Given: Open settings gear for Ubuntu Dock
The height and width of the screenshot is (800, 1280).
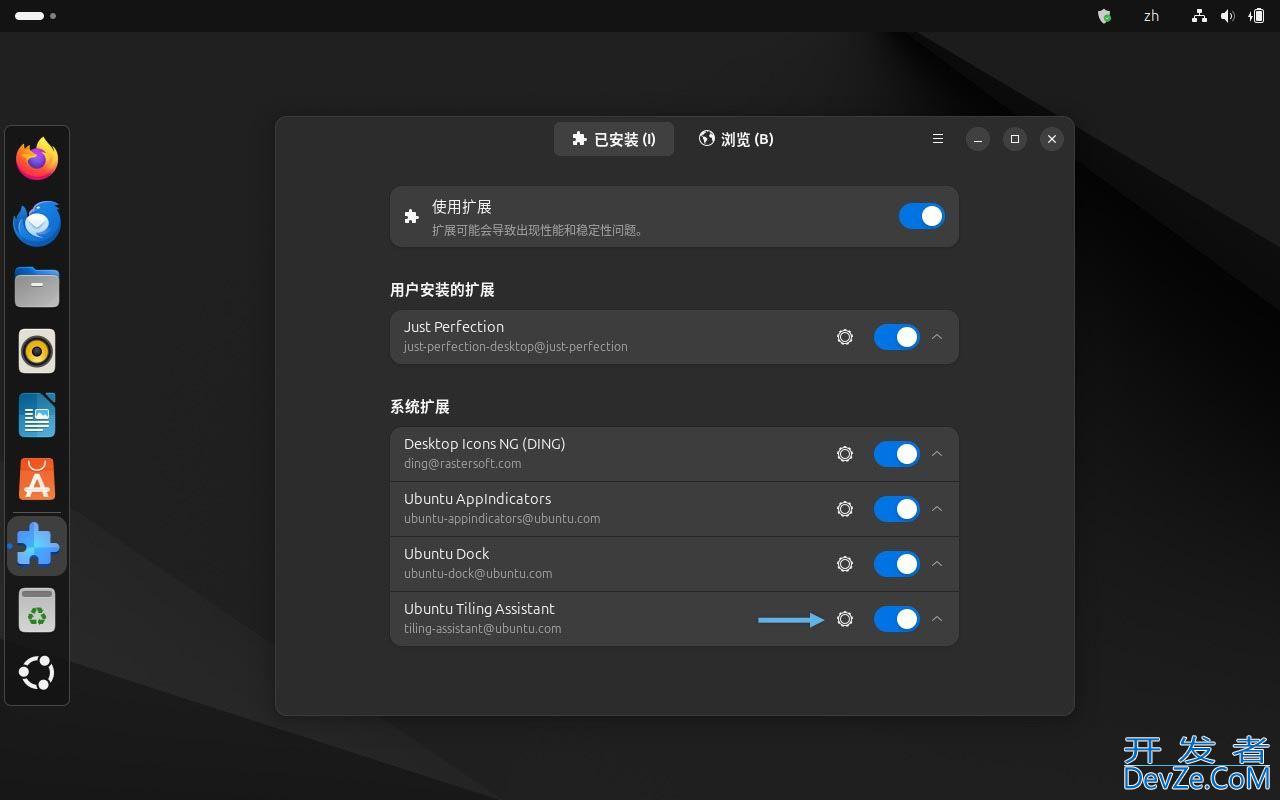Looking at the screenshot, I should (x=845, y=564).
